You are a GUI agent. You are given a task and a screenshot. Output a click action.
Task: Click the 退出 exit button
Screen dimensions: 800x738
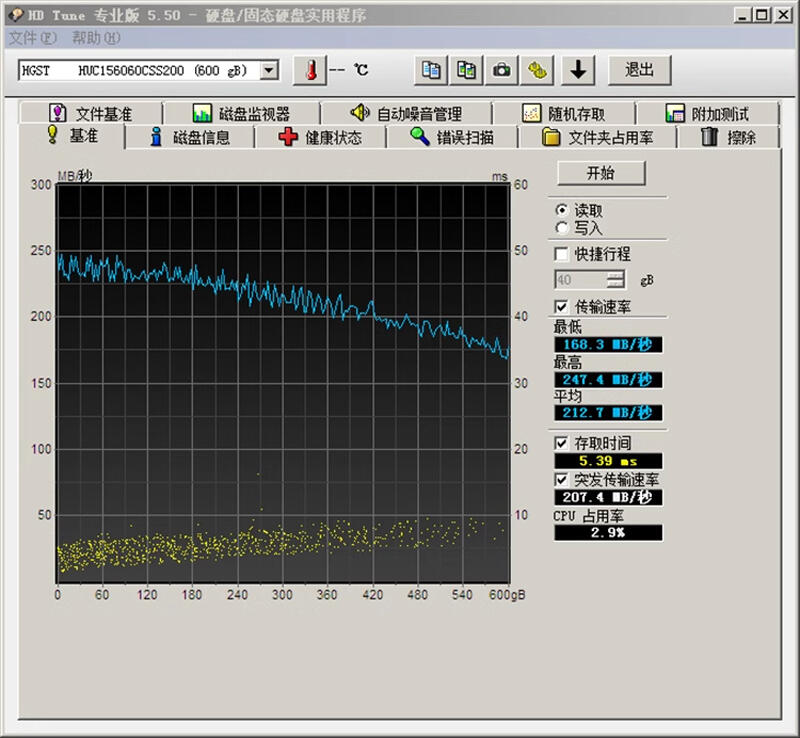coord(639,70)
